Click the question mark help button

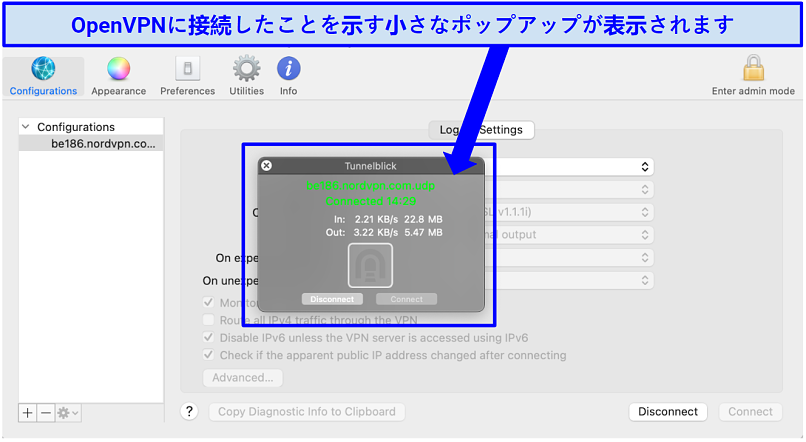(189, 411)
